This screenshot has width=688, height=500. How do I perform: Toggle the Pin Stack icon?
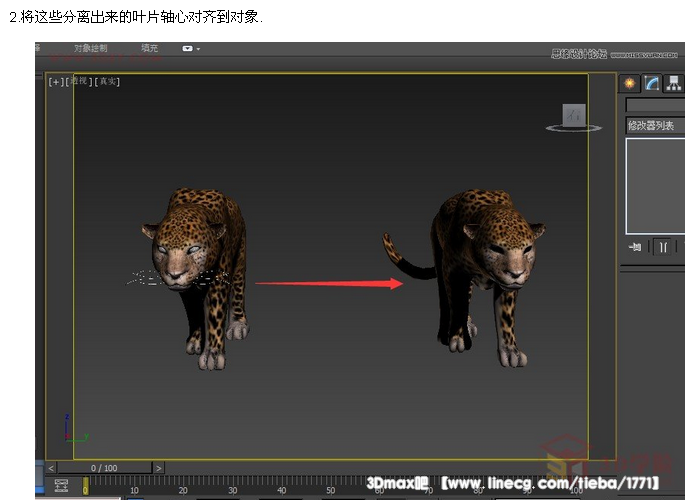click(x=635, y=247)
